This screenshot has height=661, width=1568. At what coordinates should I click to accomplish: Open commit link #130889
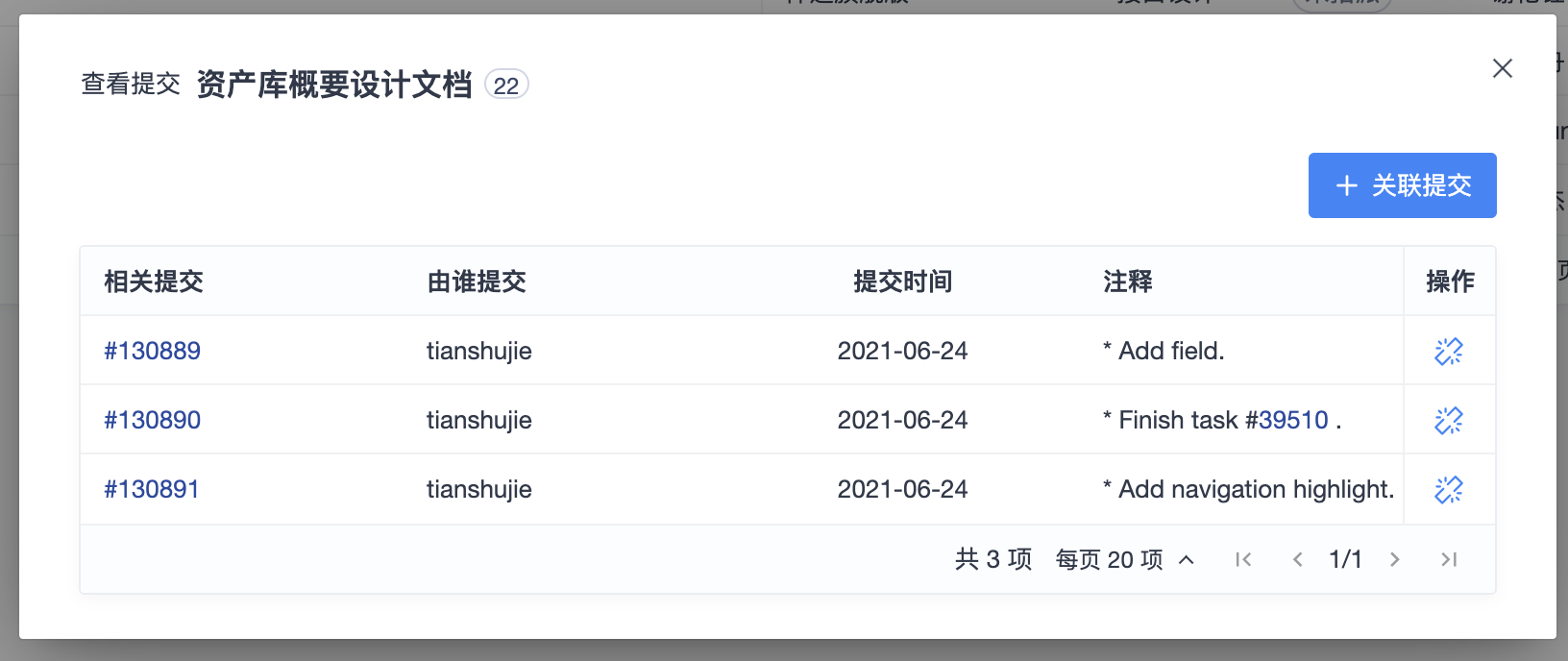[153, 351]
